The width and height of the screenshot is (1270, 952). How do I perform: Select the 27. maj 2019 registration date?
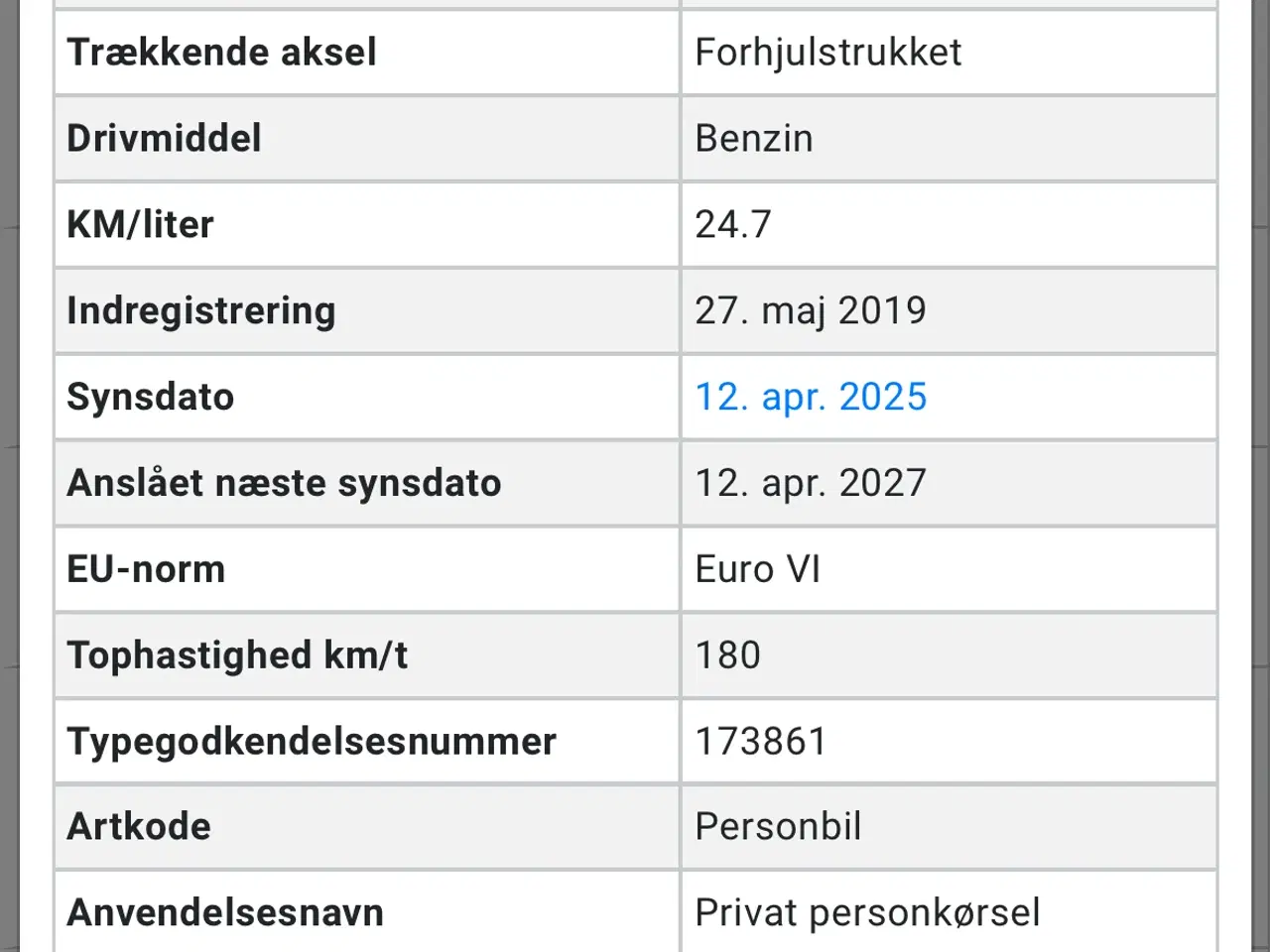[x=810, y=311]
